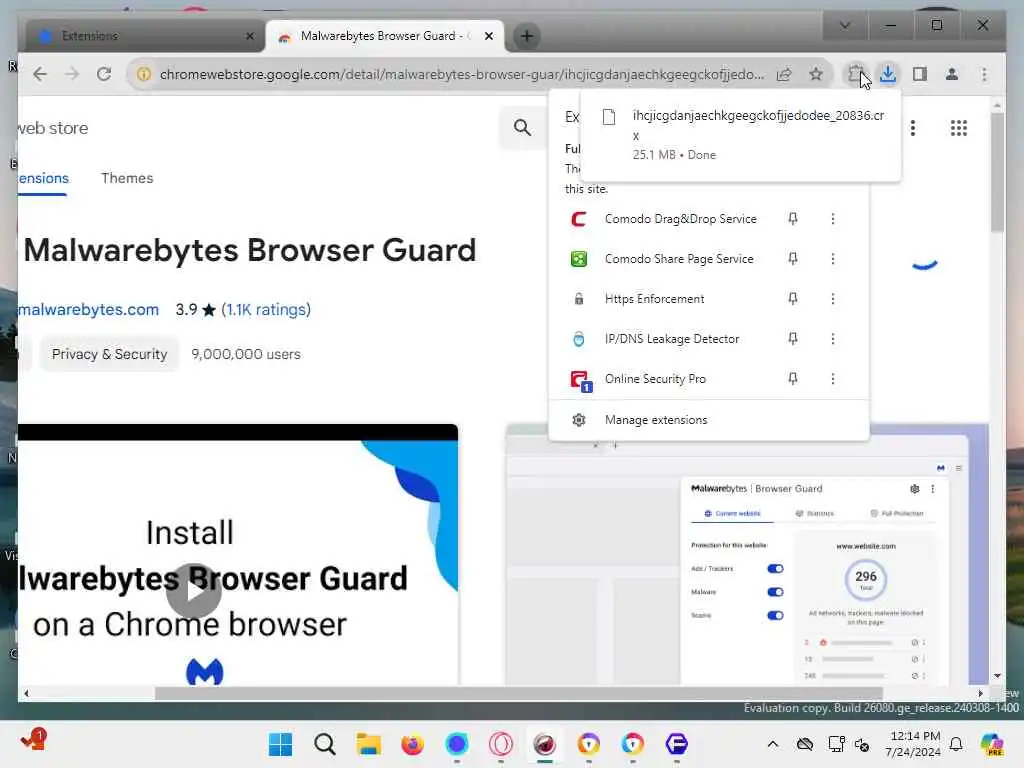1024x768 pixels.
Task: Click the Comodo Drag&Drop Service icon
Action: (579, 219)
